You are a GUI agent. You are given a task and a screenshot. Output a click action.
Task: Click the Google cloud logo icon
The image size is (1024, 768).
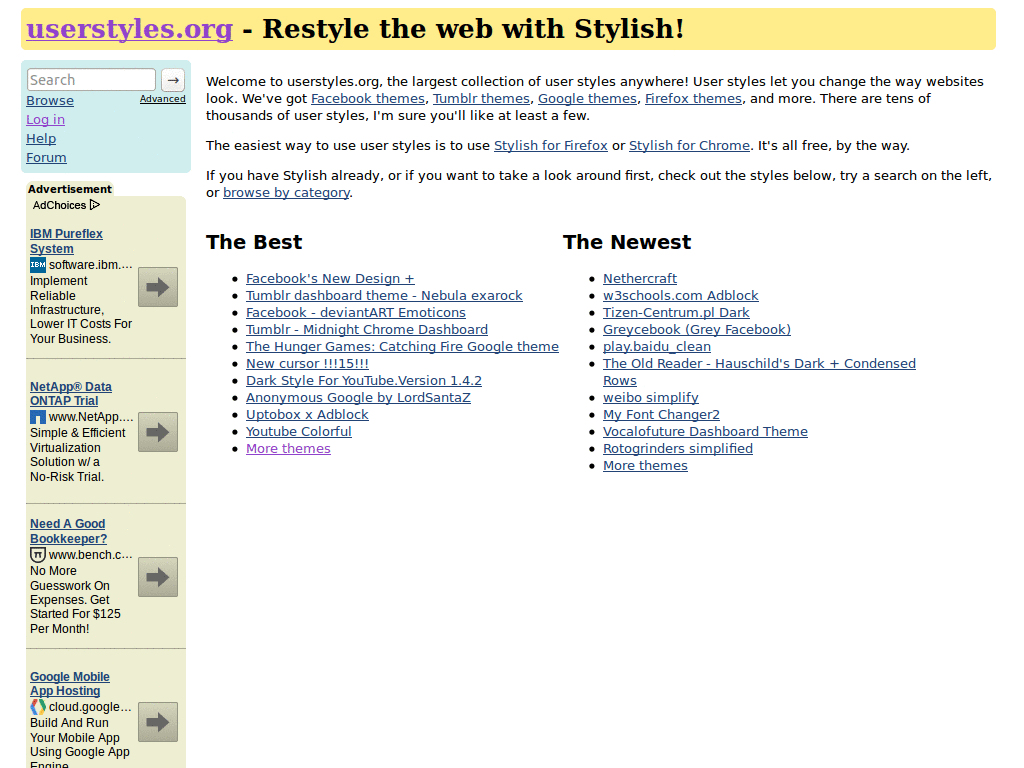point(38,707)
